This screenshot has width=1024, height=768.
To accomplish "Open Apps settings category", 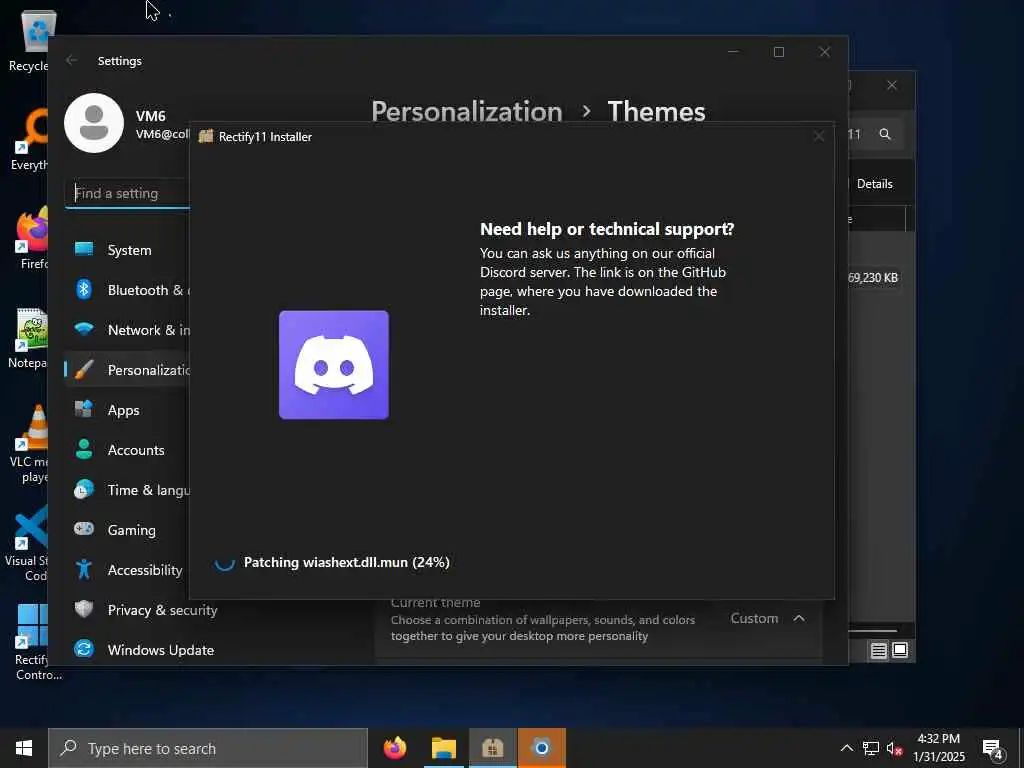I will pyautogui.click(x=127, y=410).
